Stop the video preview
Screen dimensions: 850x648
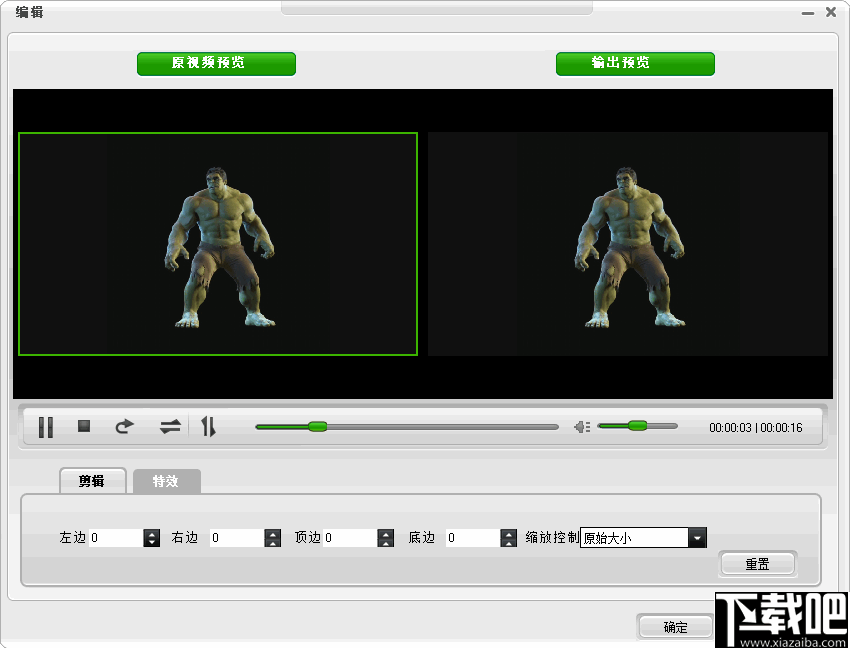tap(84, 426)
